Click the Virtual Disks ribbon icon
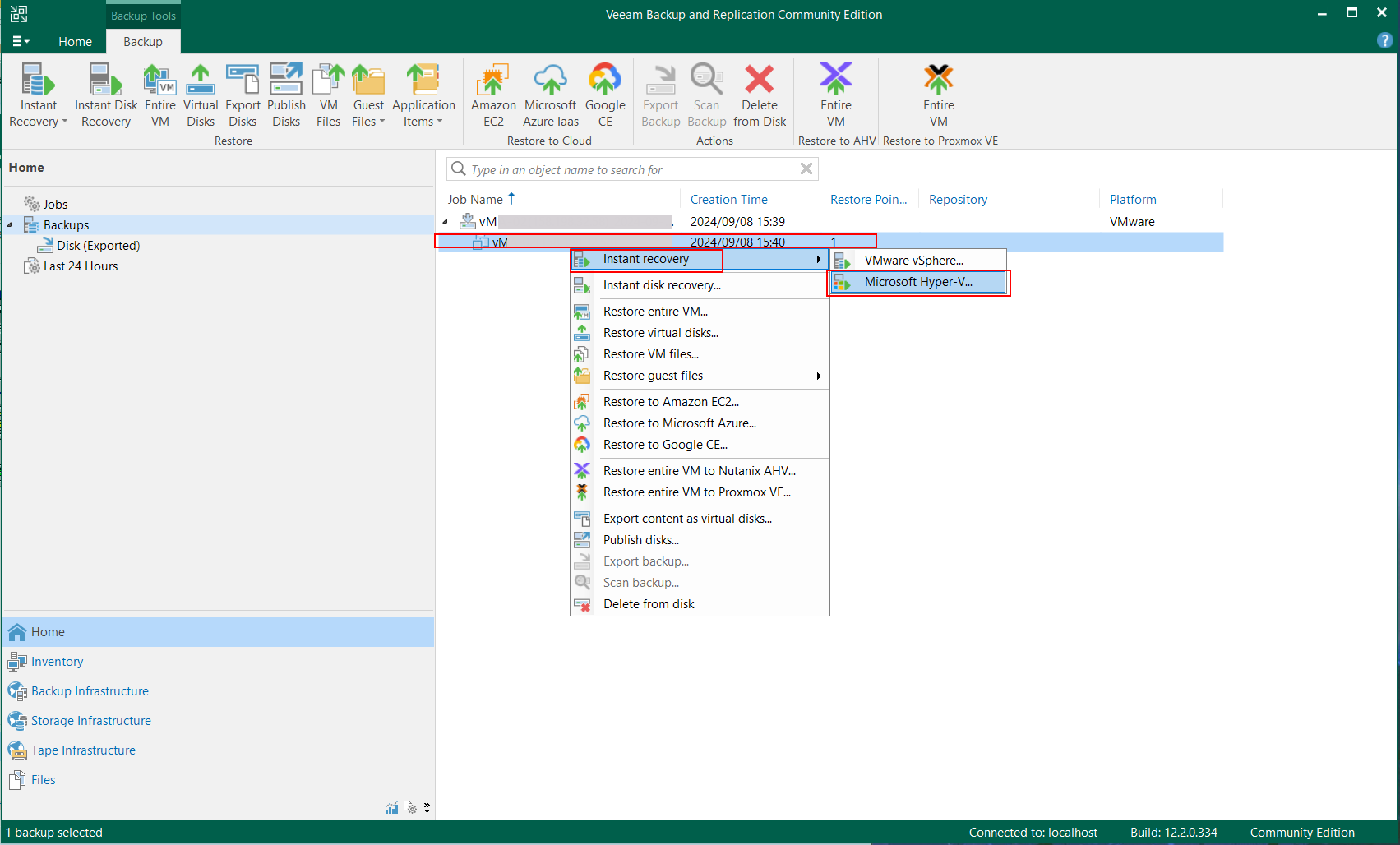1400x845 pixels. tap(201, 81)
